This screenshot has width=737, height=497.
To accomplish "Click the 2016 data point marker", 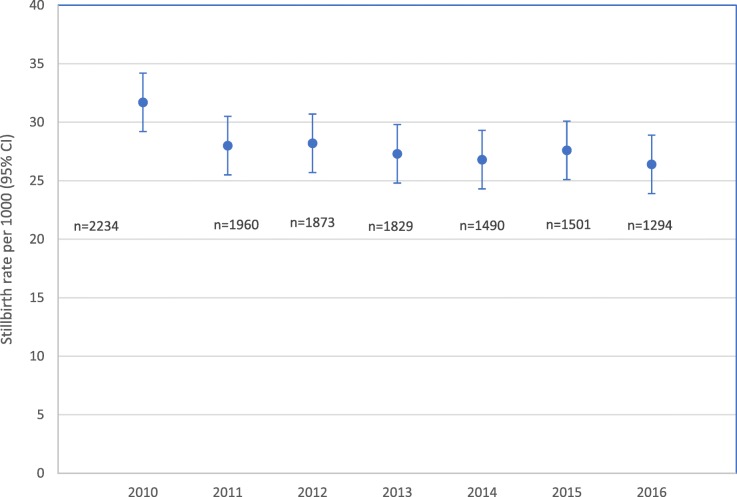I will coord(651,164).
